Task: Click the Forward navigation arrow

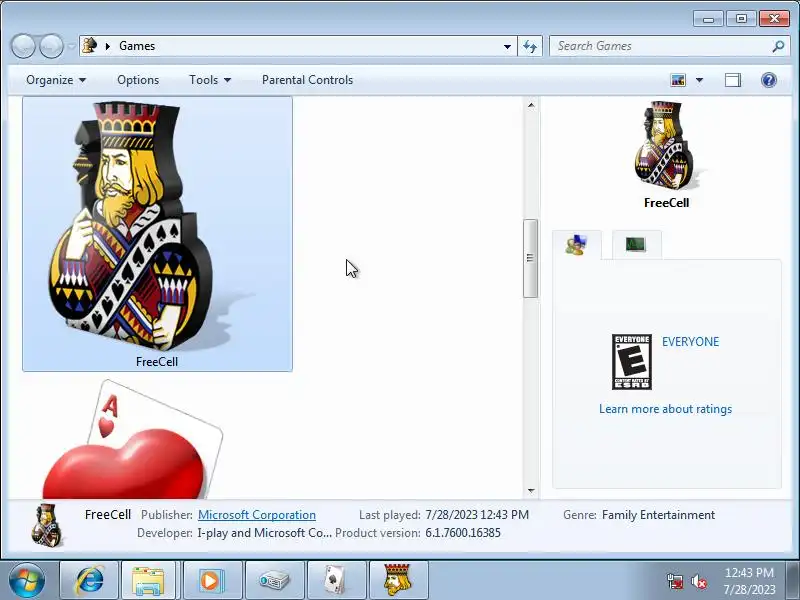Action: (51, 46)
